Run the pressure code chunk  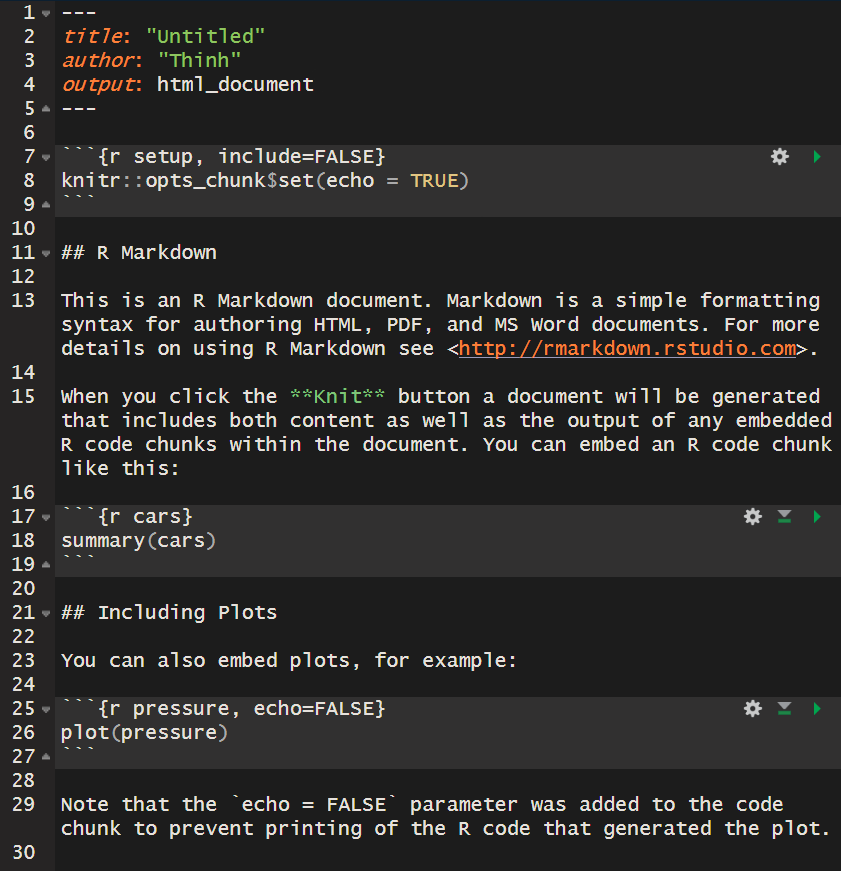tap(817, 708)
